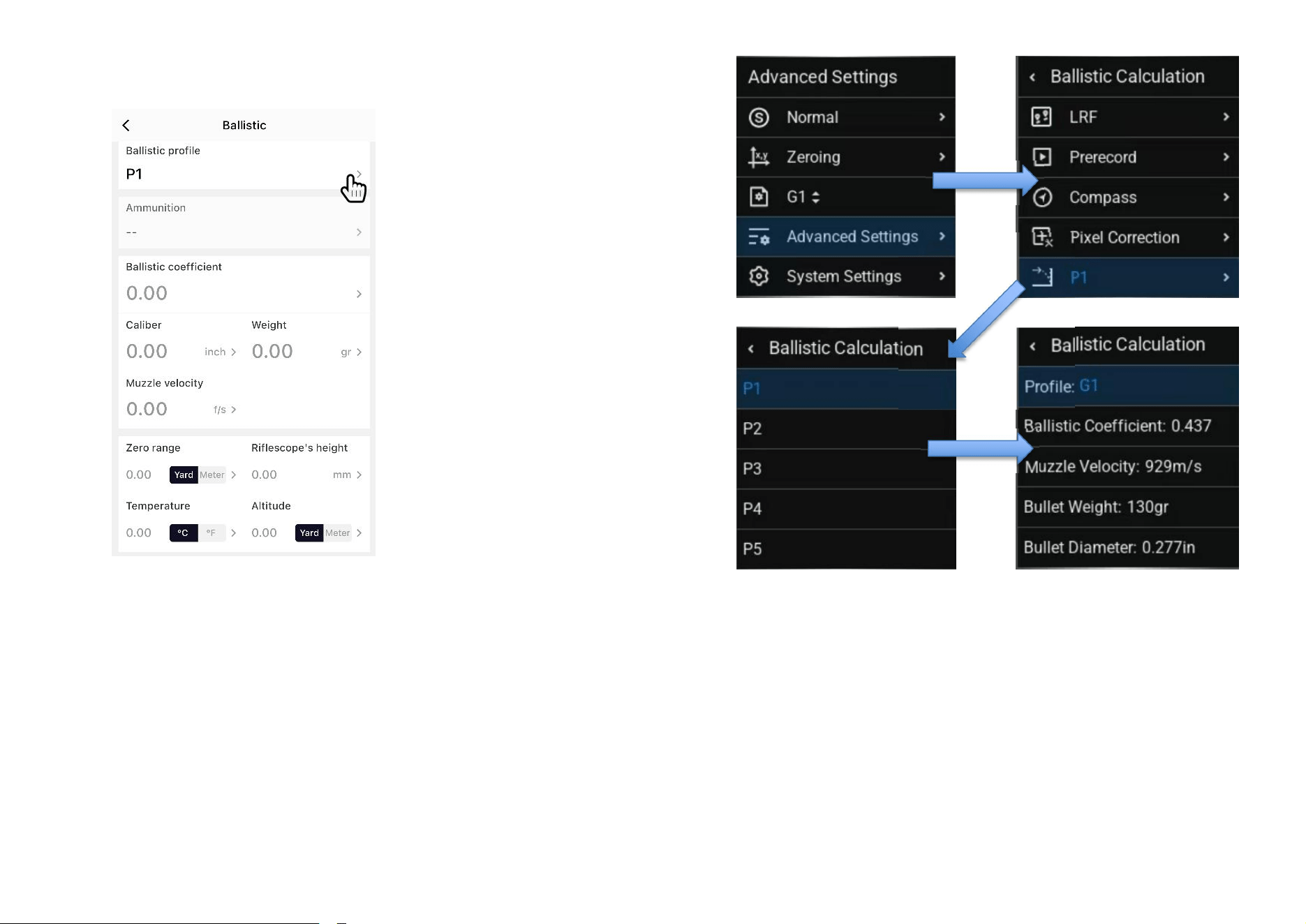Select Muzzle Velocity: 929m/s row

[1128, 466]
